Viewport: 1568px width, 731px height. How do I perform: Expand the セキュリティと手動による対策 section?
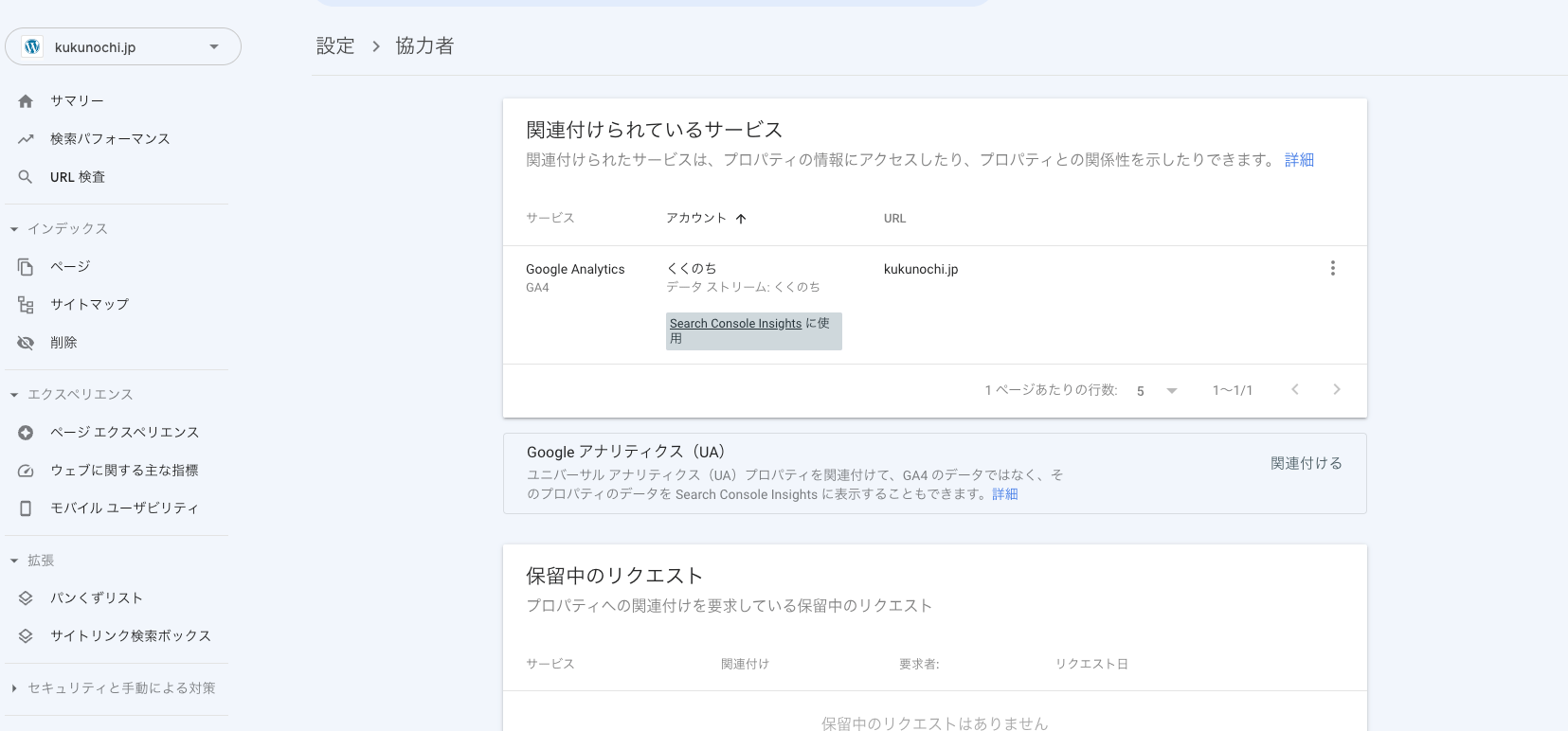(x=14, y=688)
